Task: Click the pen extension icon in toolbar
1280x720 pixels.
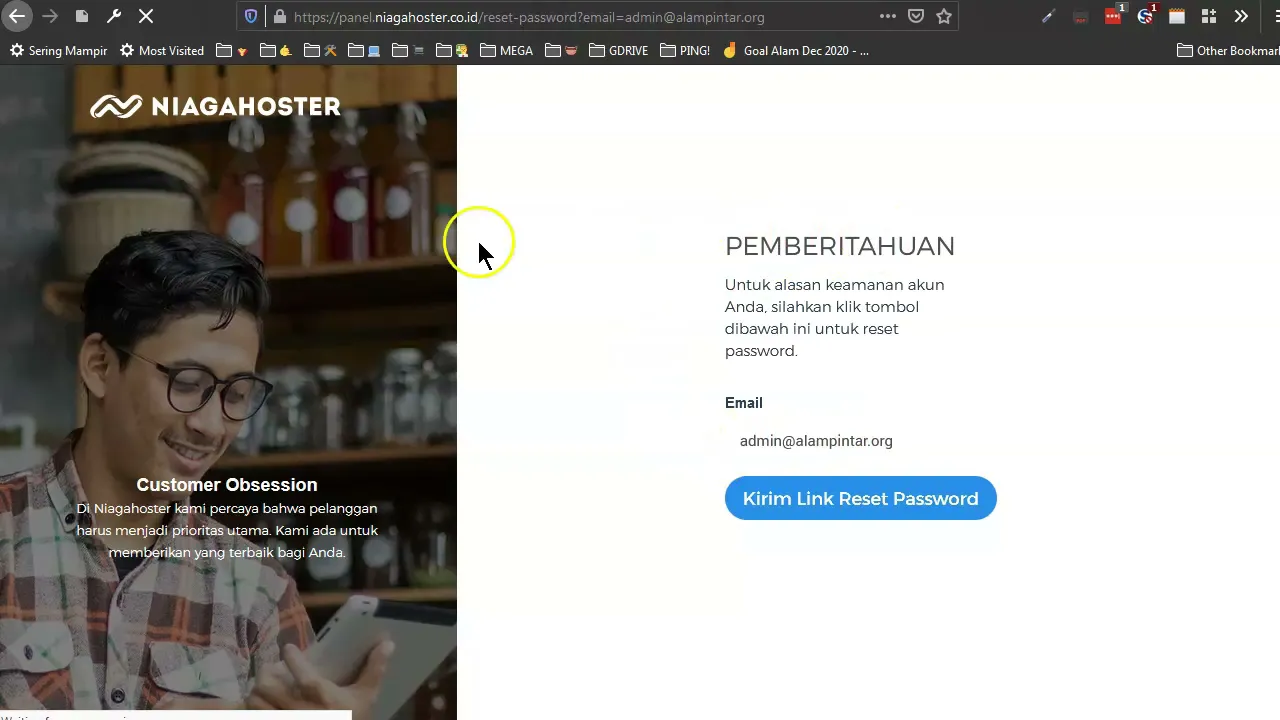Action: coord(1048,17)
